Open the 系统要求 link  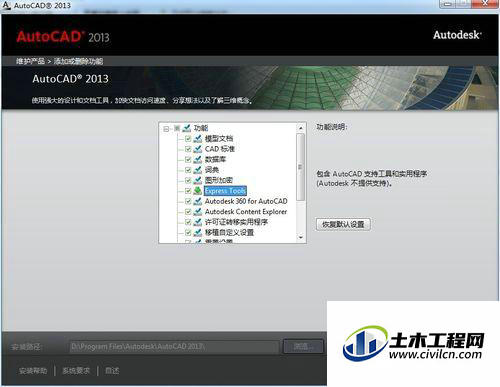pos(76,371)
